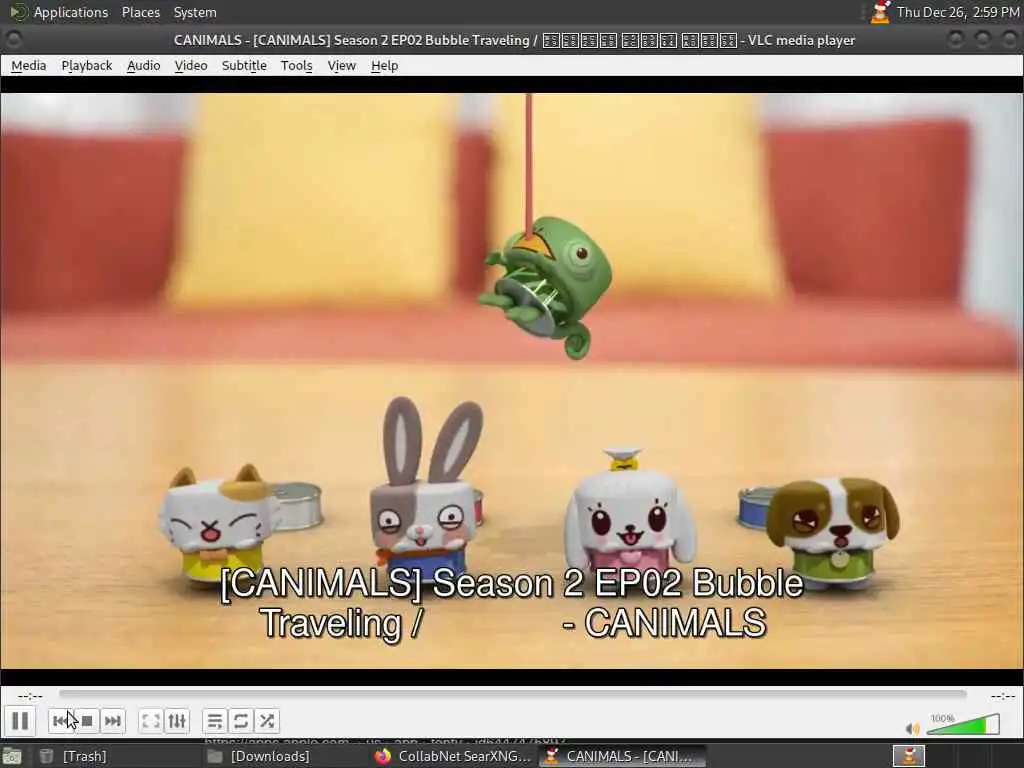Image resolution: width=1024 pixels, height=768 pixels.
Task: Jump to the previous media track
Action: (x=61, y=721)
